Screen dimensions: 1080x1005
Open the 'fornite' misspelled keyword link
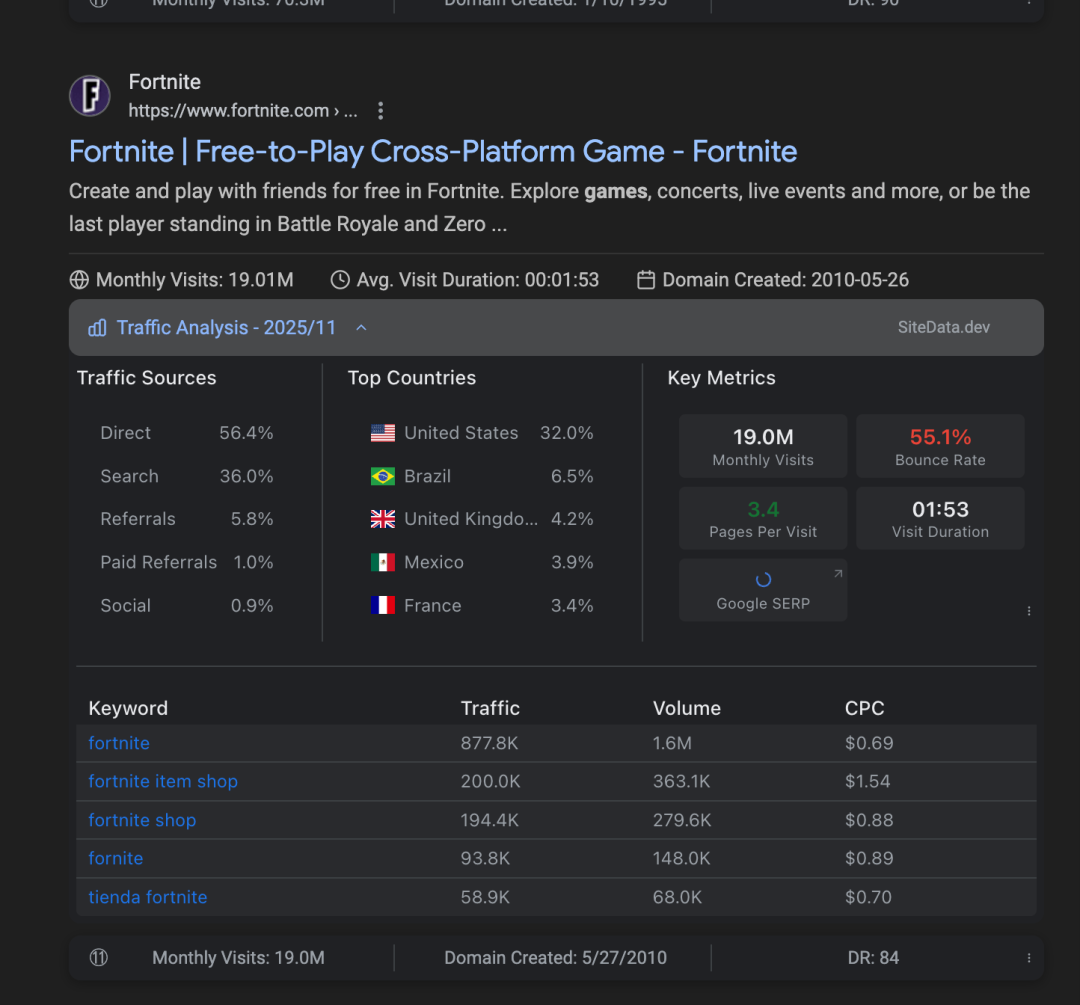coord(116,858)
